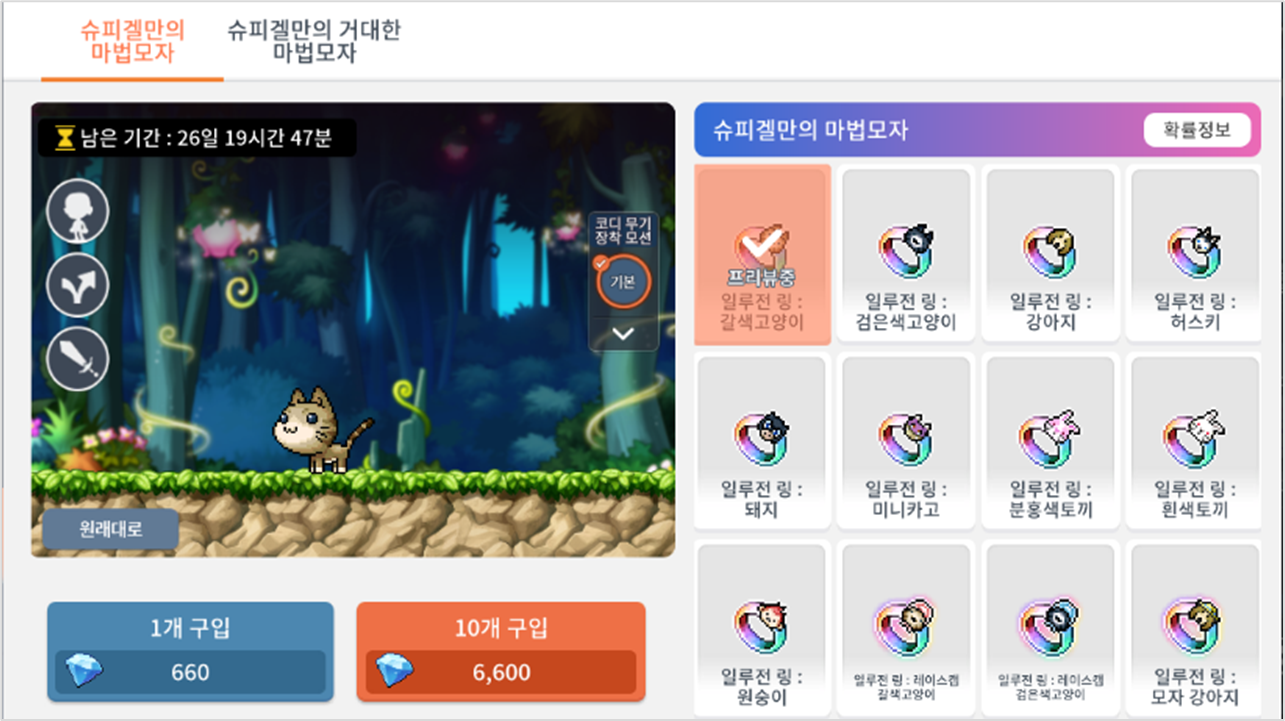The width and height of the screenshot is (1285, 721).
Task: Click the 원래대로 reset button
Action: 110,530
